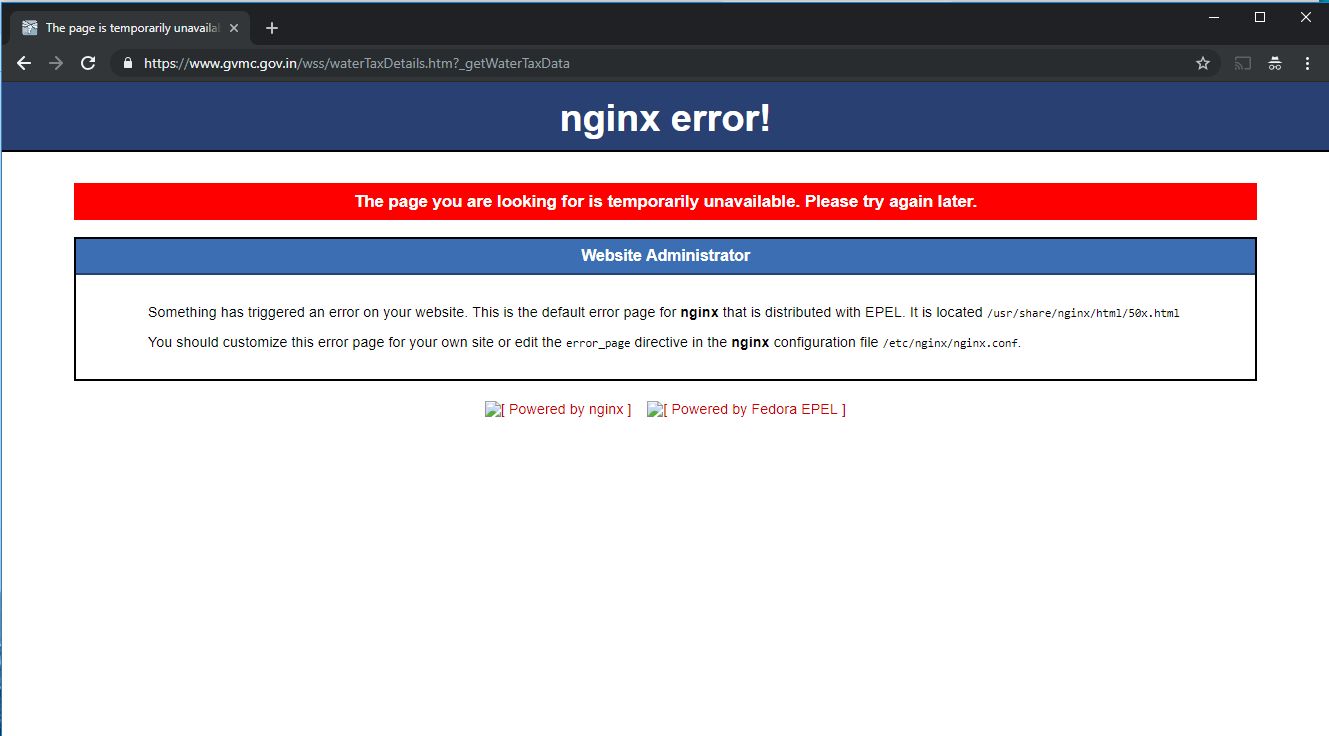This screenshot has height=736, width=1329.
Task: View site security lock information
Action: (x=127, y=63)
